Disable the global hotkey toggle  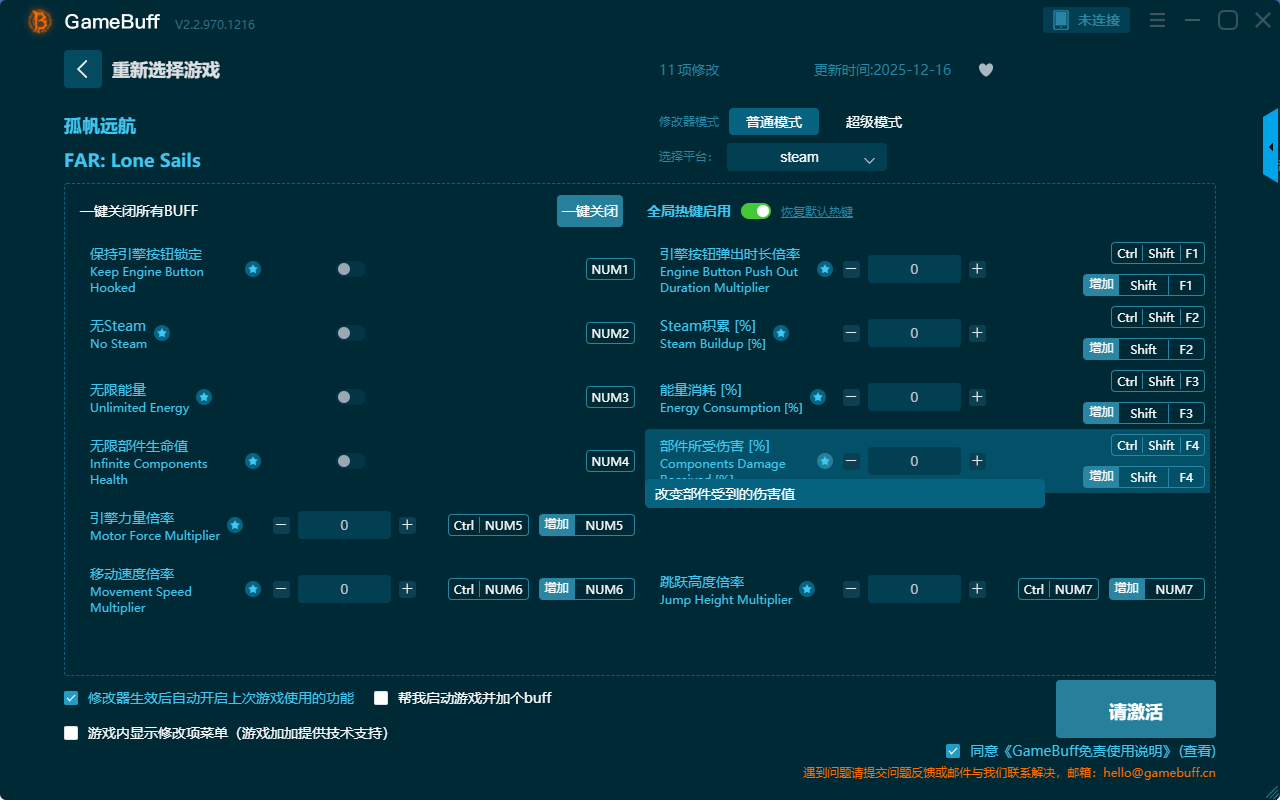click(x=756, y=211)
